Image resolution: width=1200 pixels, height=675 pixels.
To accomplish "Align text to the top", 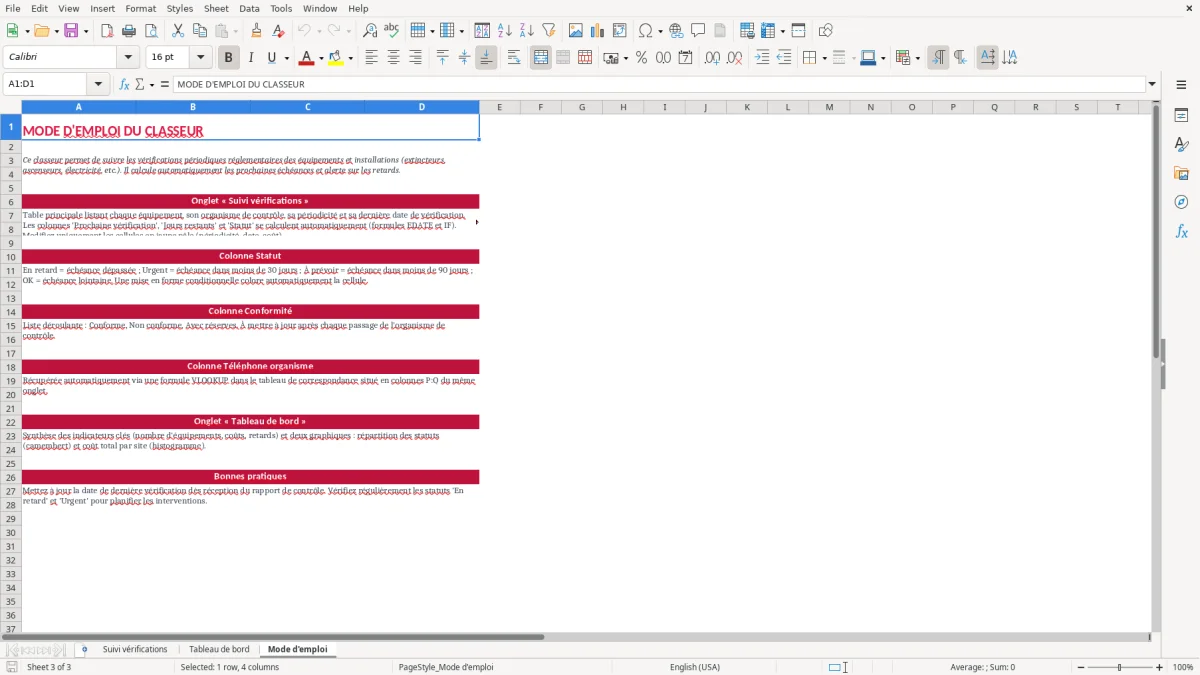I will point(443,58).
